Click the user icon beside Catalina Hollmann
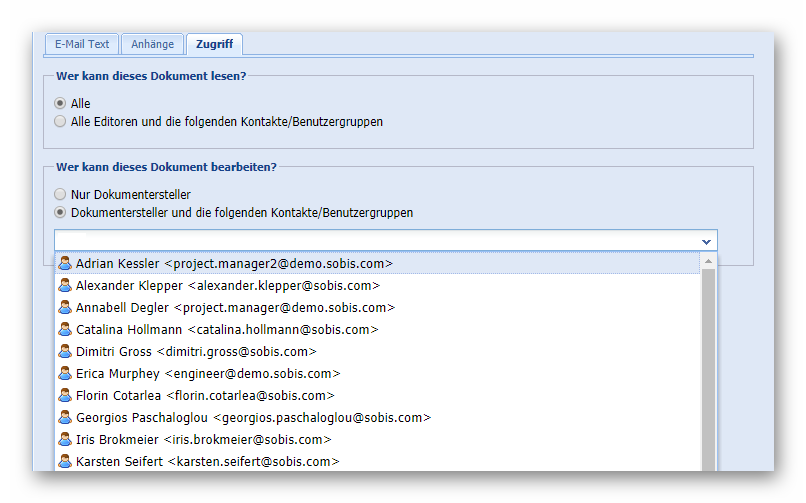The image size is (806, 503). click(65, 330)
